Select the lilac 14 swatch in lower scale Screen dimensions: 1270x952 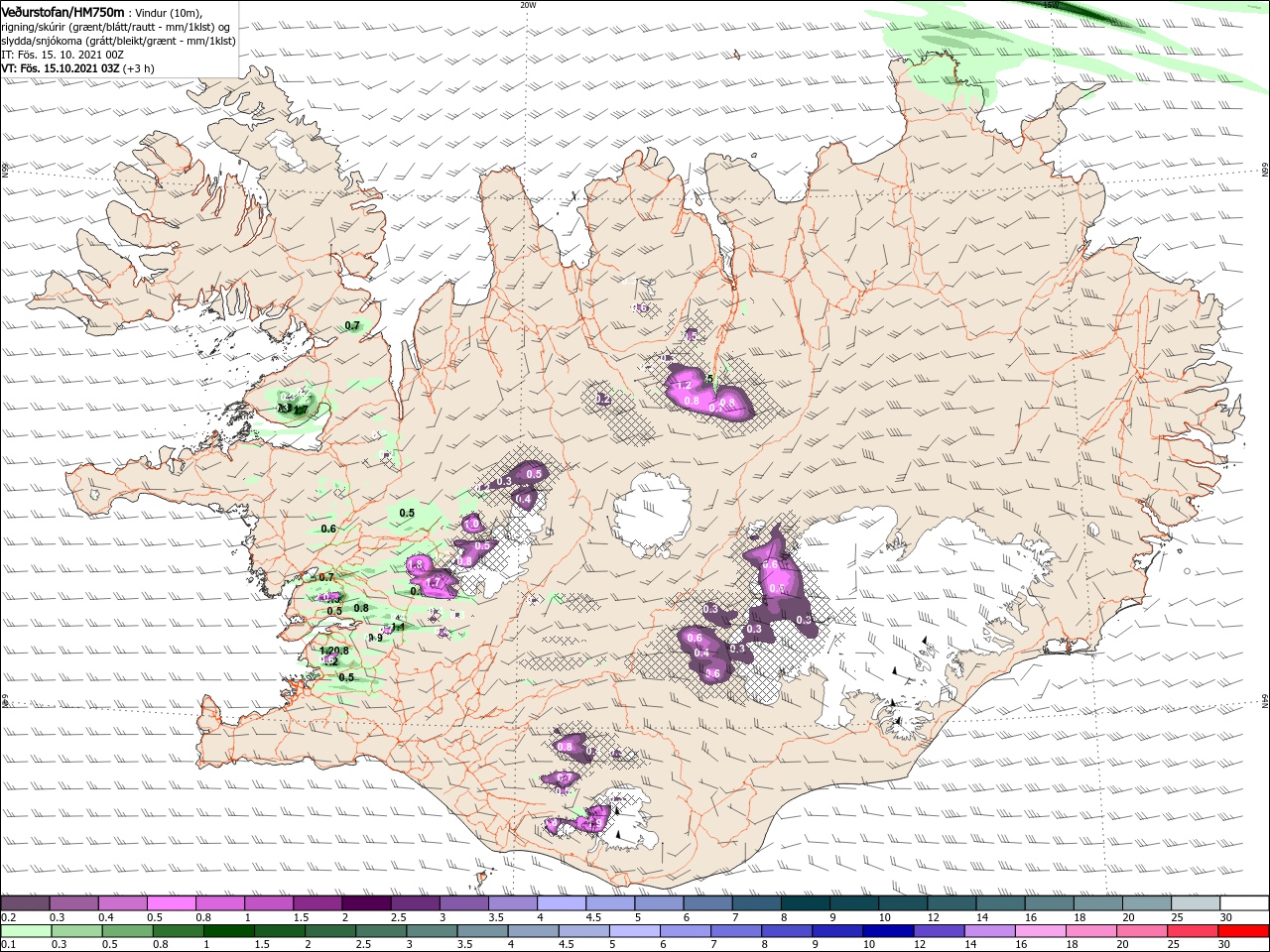990,931
